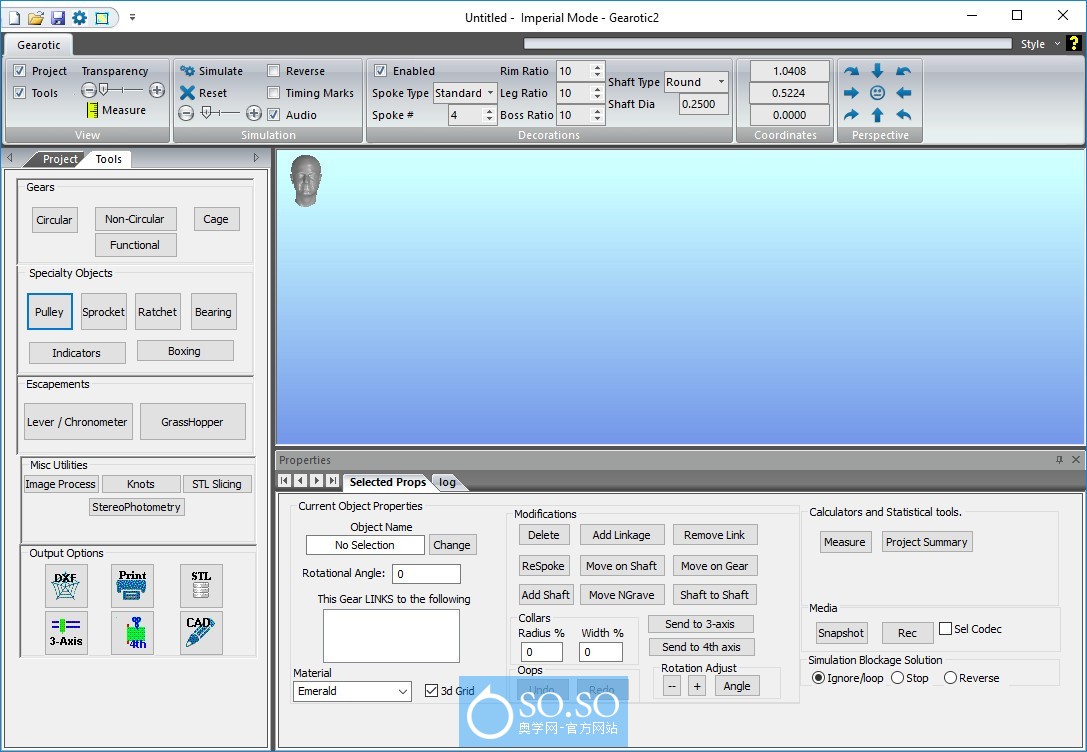Open the CAD pencil output icon
The width and height of the screenshot is (1087, 752).
coord(201,632)
